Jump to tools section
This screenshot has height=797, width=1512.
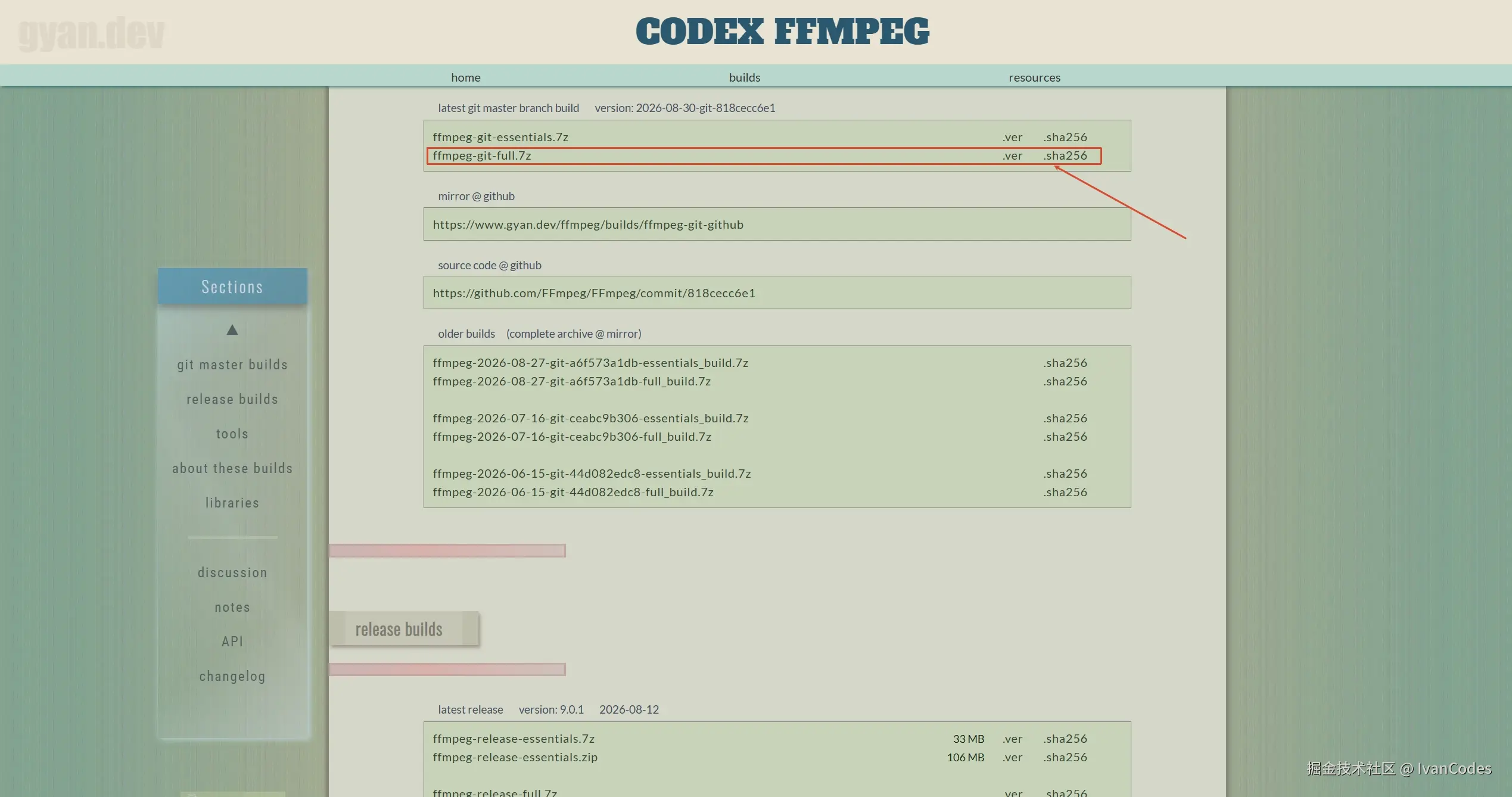[x=232, y=434]
